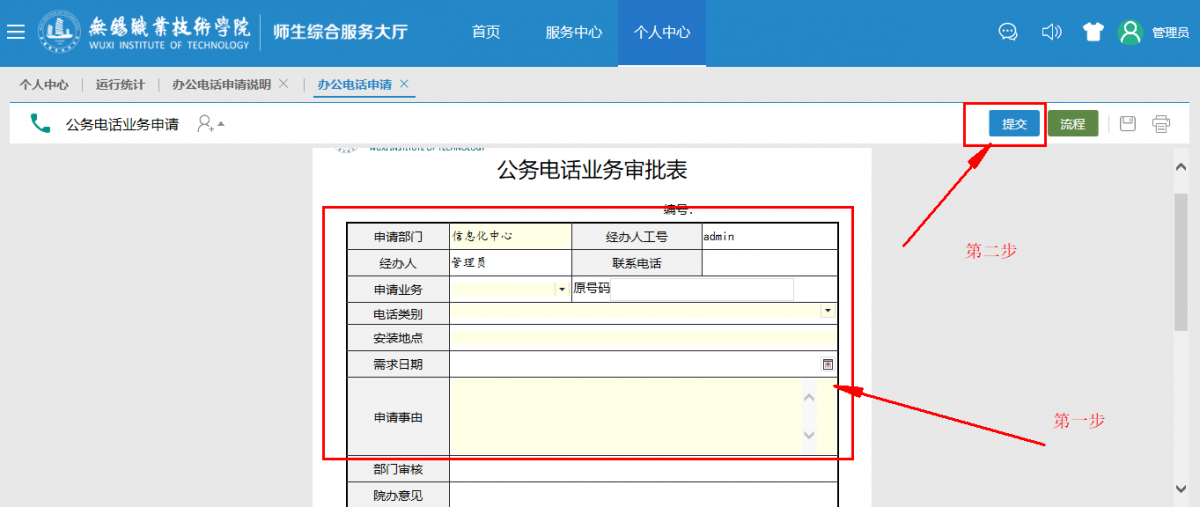Image resolution: width=1200 pixels, height=507 pixels.
Task: Expand the 申请业务 dropdown arrow
Action: (x=562, y=289)
